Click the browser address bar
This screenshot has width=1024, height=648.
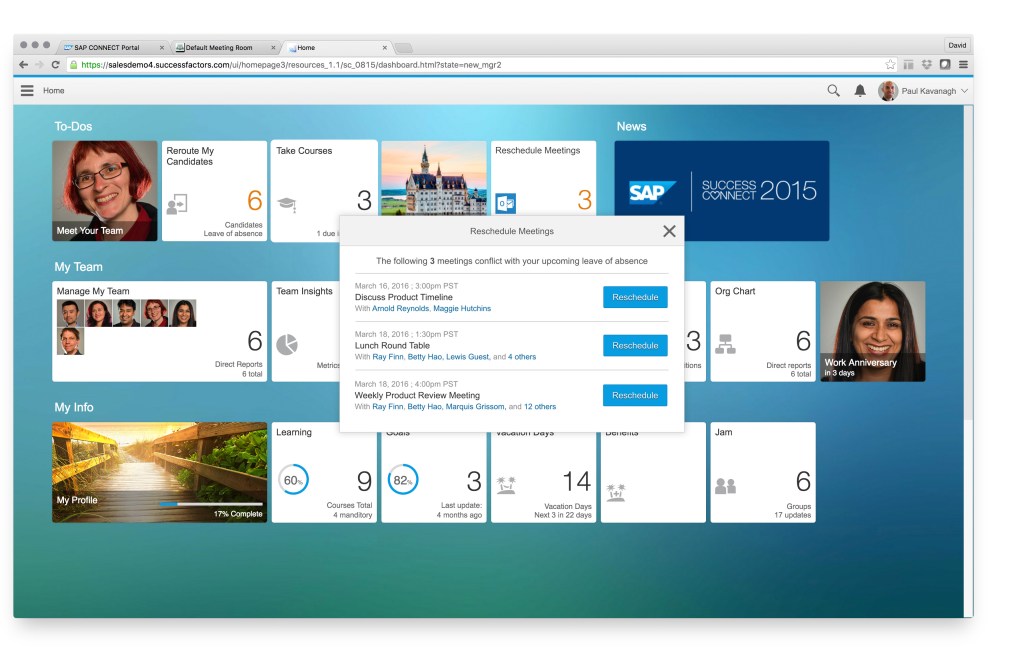pyautogui.click(x=450, y=65)
